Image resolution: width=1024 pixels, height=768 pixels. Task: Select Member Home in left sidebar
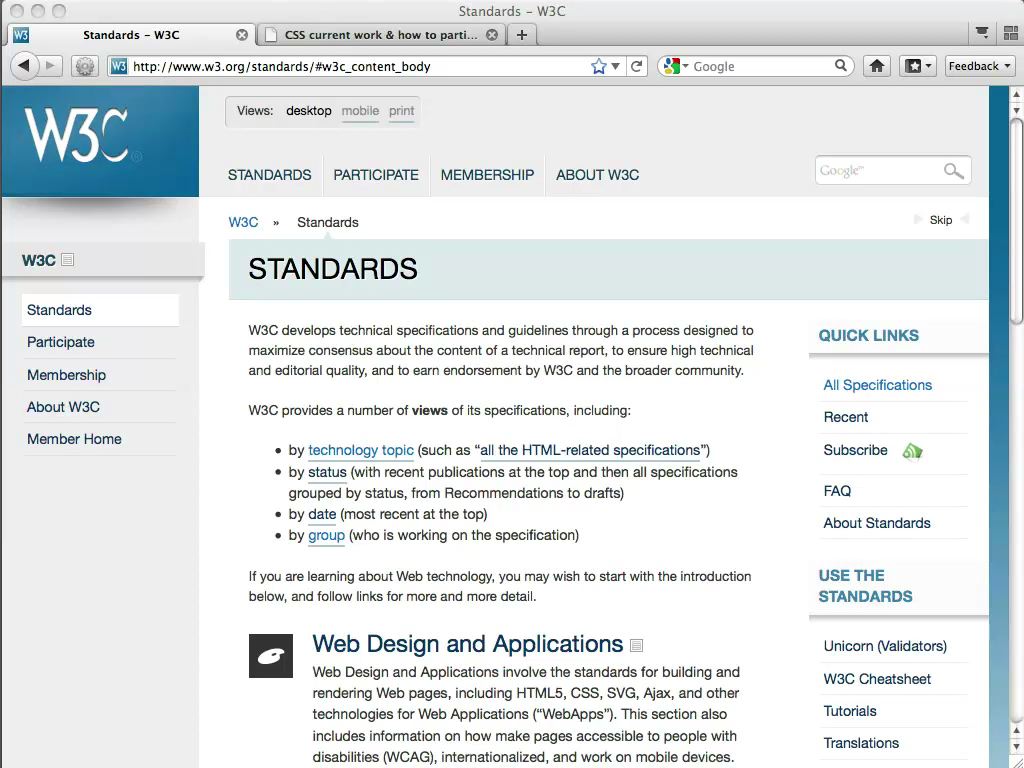100,439
